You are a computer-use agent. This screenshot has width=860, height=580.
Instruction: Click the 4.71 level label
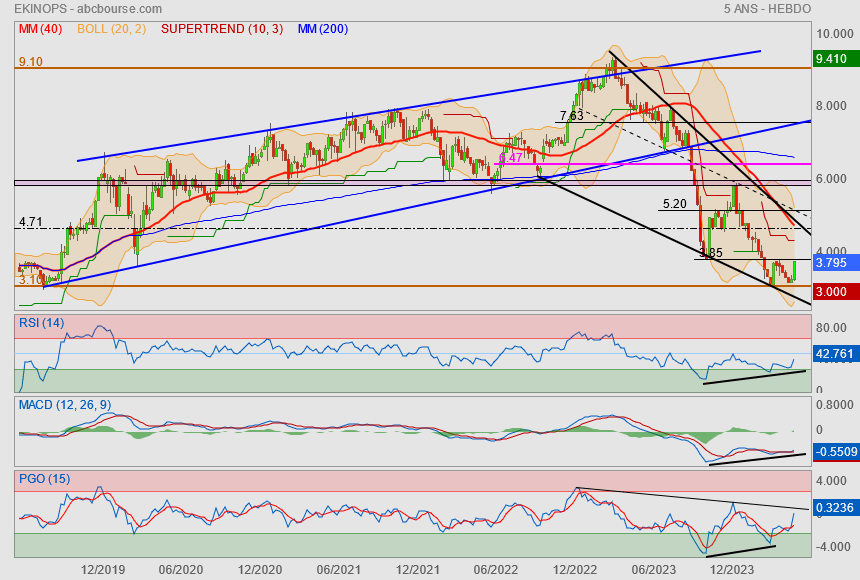[31, 222]
